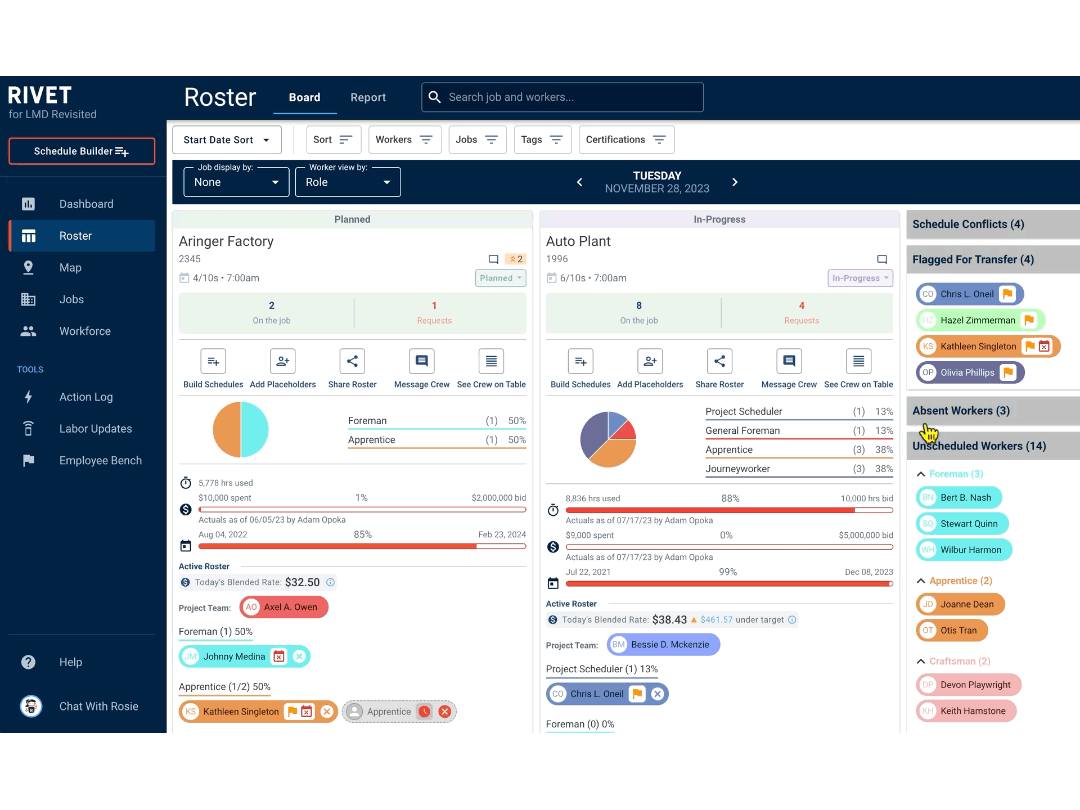
Task: Click See Crew on Table for Aringer Factory
Action: 490,362
